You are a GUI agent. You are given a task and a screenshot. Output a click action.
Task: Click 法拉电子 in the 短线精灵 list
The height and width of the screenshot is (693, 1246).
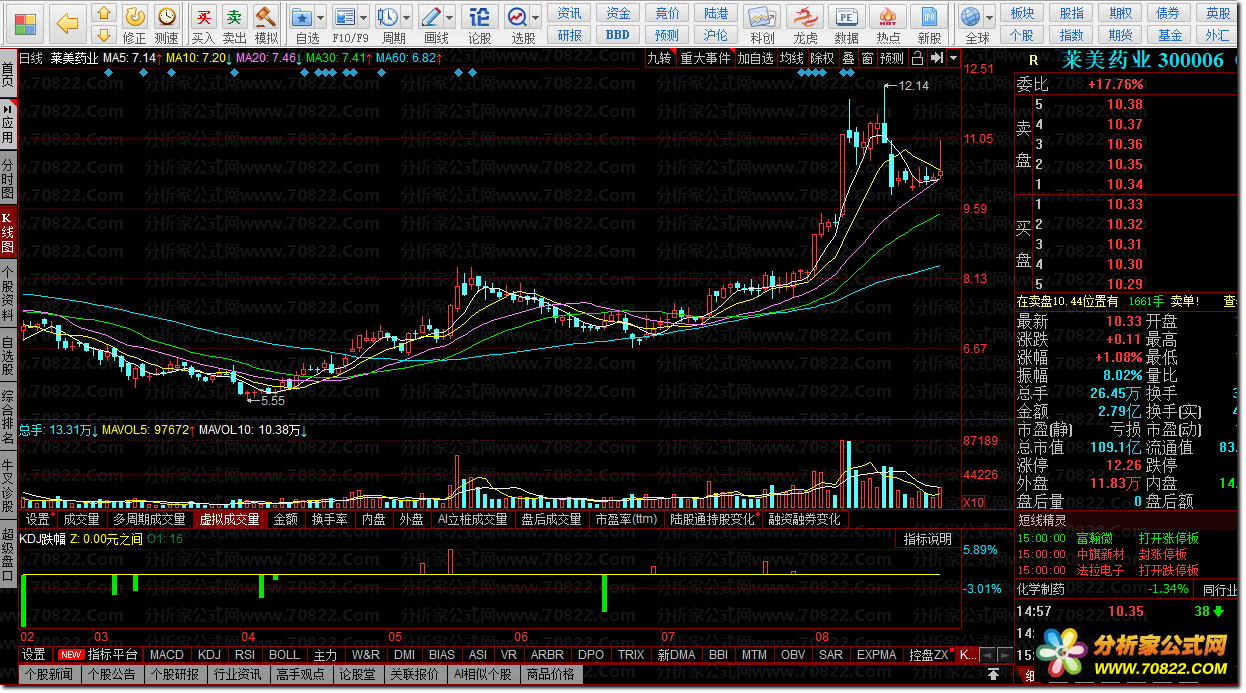tap(1099, 570)
